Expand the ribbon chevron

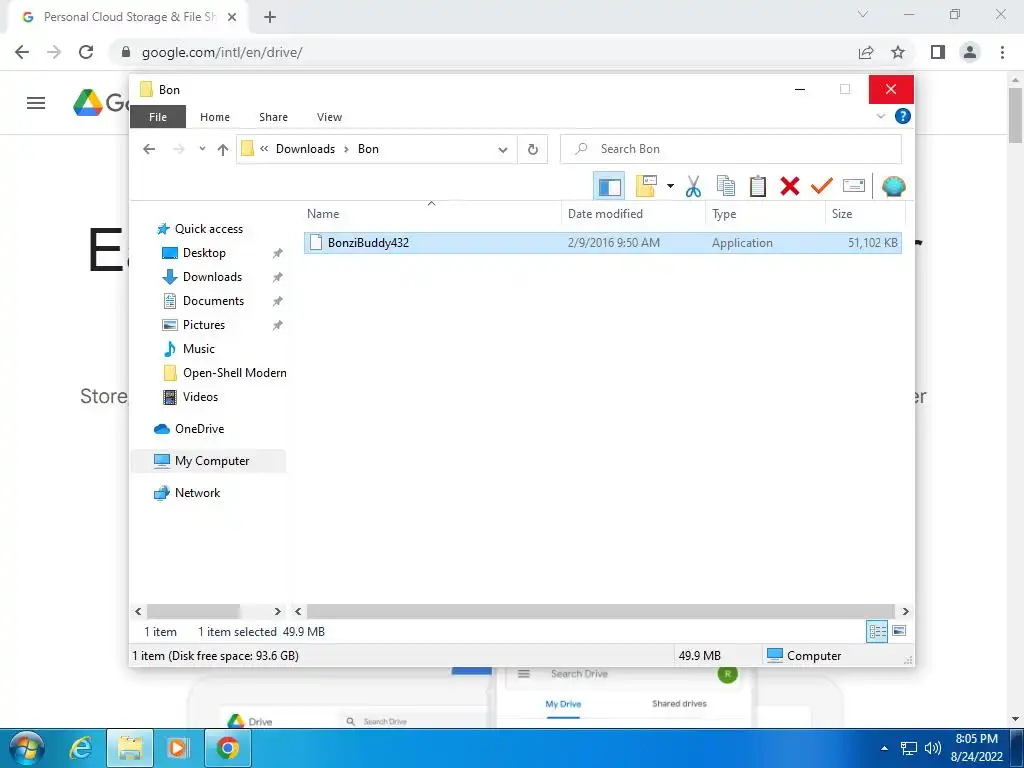click(880, 116)
